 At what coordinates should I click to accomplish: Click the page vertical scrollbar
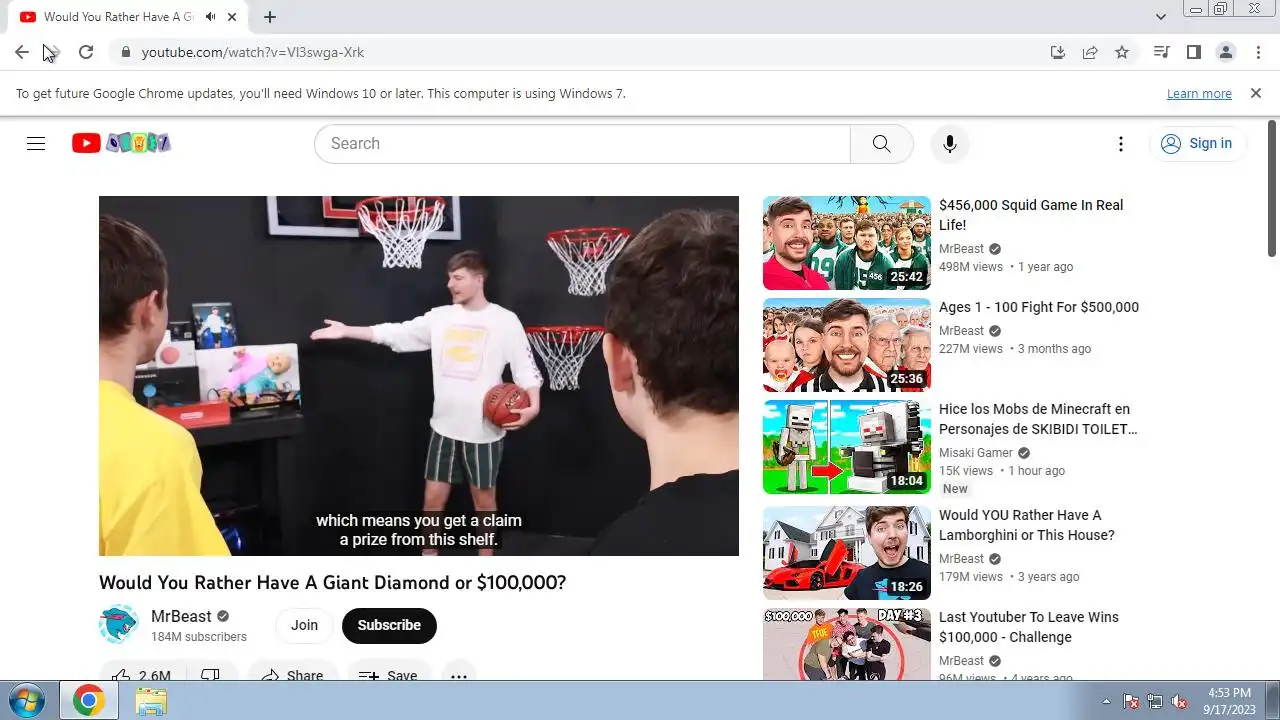pos(1272,190)
